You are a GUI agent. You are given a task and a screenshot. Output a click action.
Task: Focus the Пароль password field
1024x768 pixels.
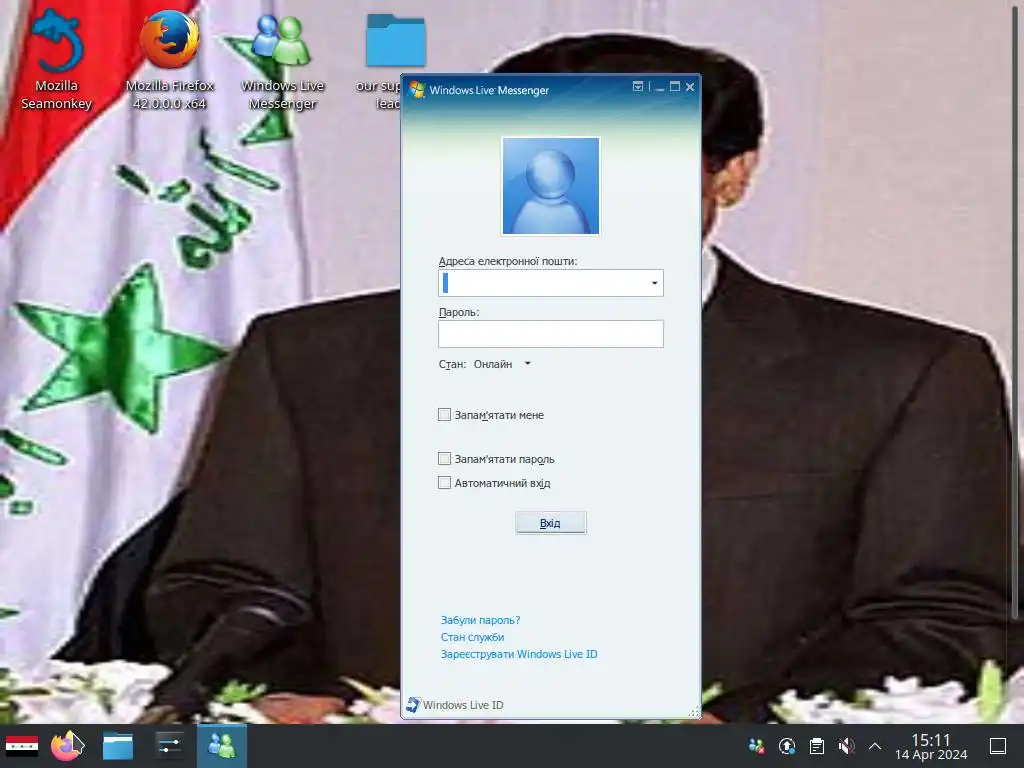click(551, 334)
